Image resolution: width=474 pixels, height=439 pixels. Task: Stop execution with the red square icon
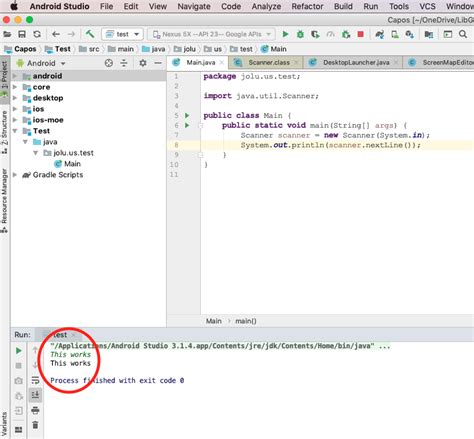(x=361, y=34)
